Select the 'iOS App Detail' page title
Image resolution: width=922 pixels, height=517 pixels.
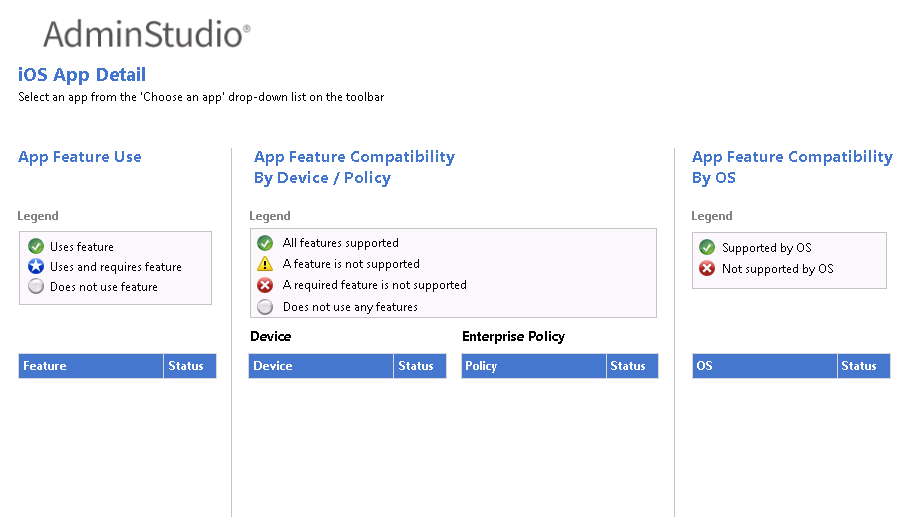82,74
